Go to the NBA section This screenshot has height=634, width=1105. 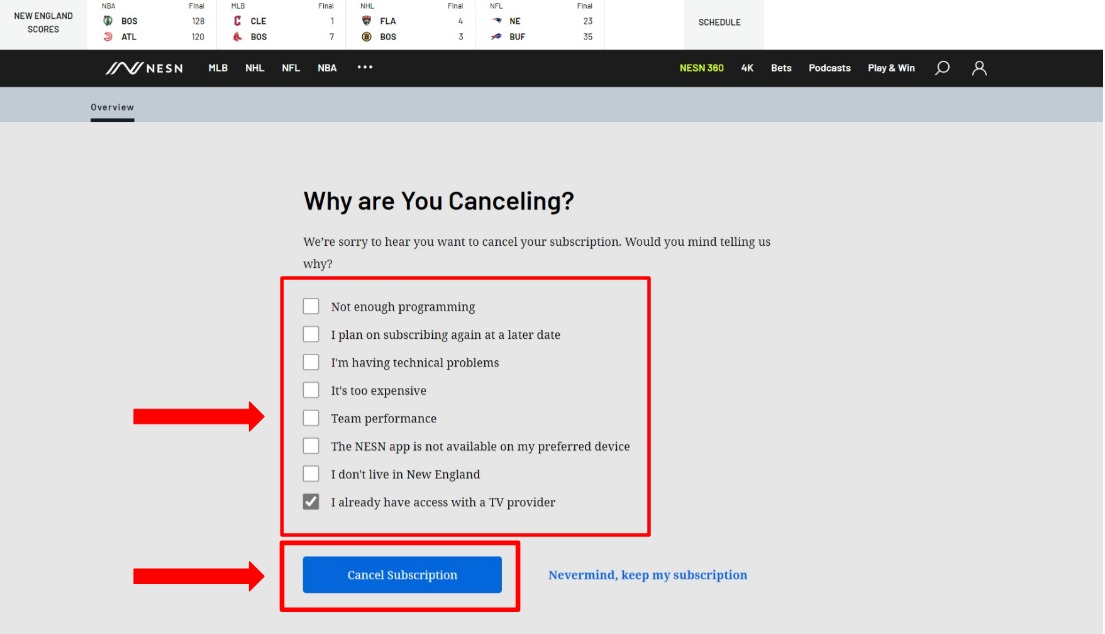[x=327, y=68]
